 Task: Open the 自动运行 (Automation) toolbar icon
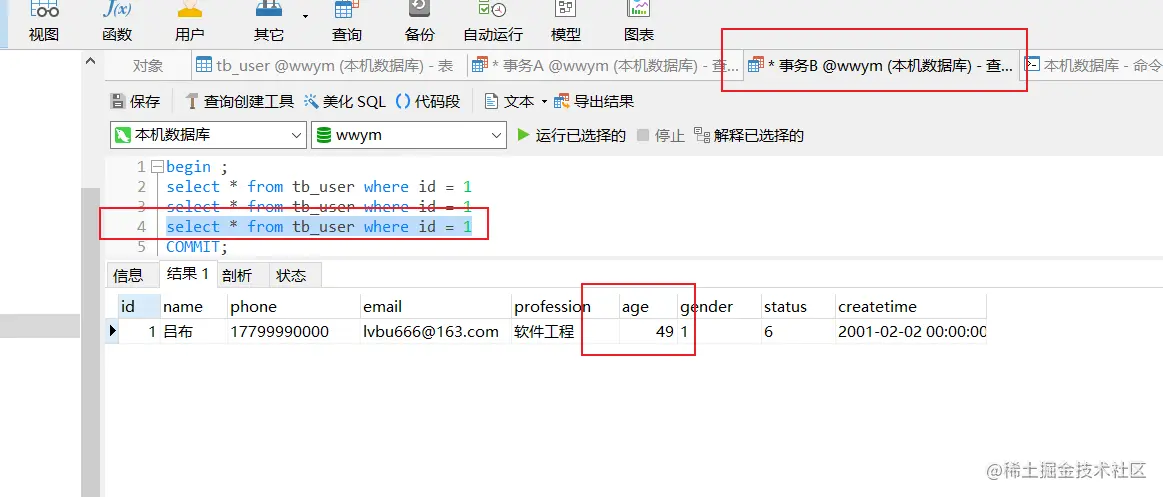(493, 21)
